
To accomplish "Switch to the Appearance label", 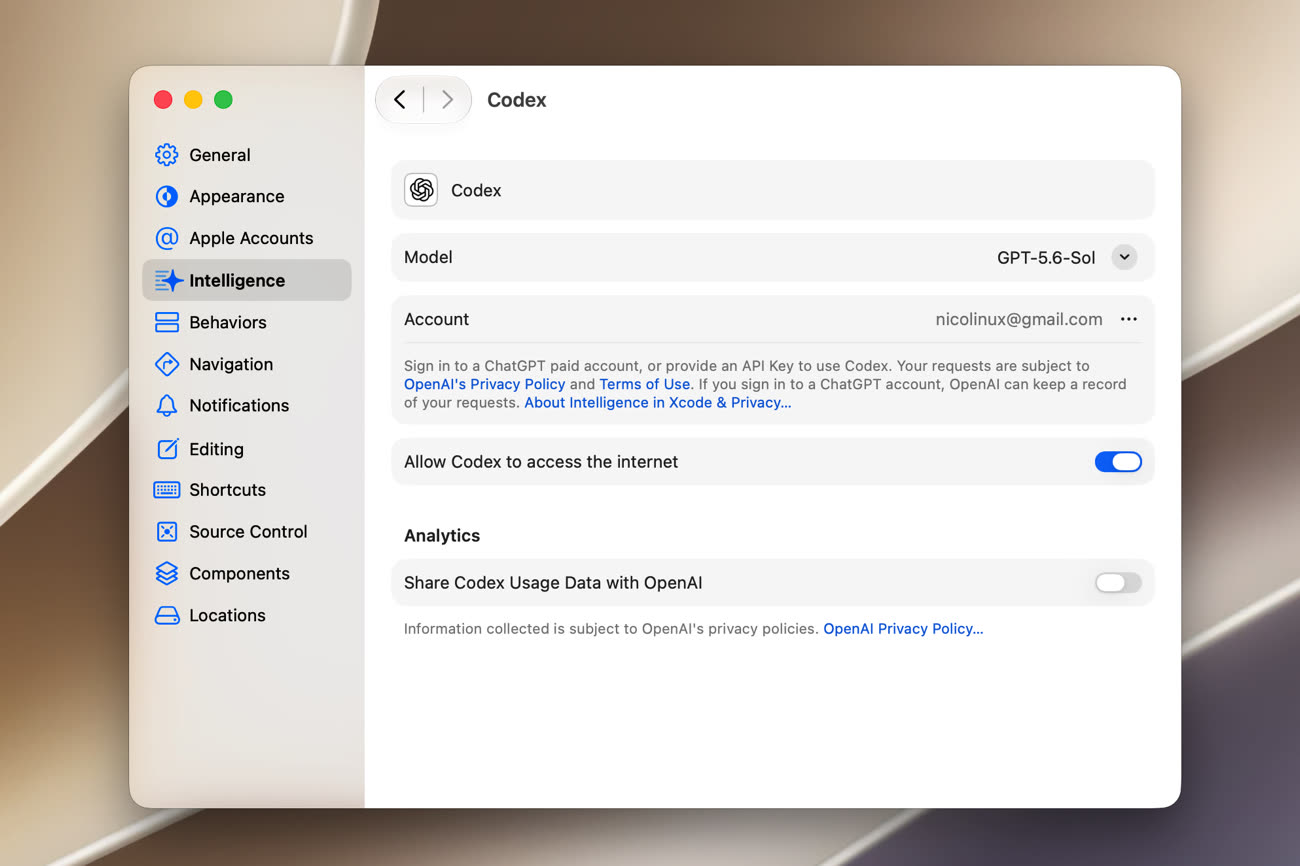I will coord(237,196).
